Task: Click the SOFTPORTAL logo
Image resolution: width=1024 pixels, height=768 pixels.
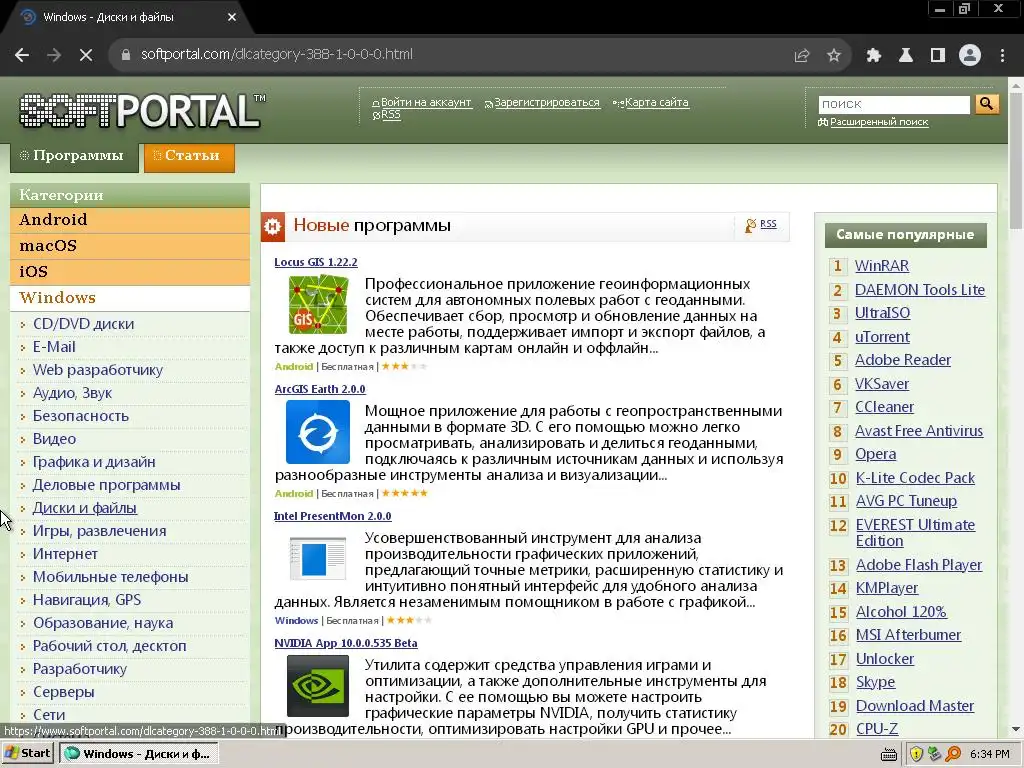Action: point(142,110)
